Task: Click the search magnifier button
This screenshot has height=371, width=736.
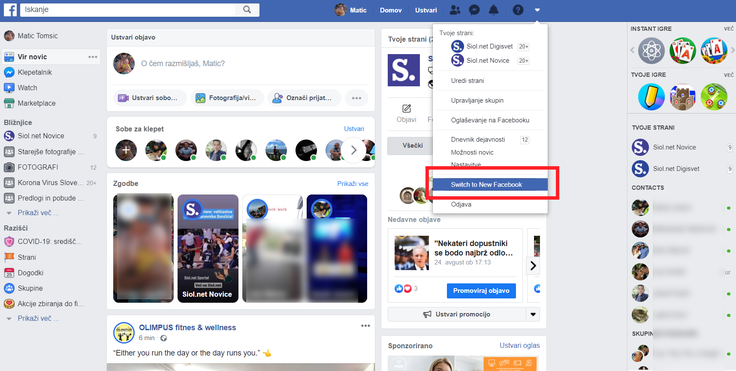Action: tap(247, 10)
